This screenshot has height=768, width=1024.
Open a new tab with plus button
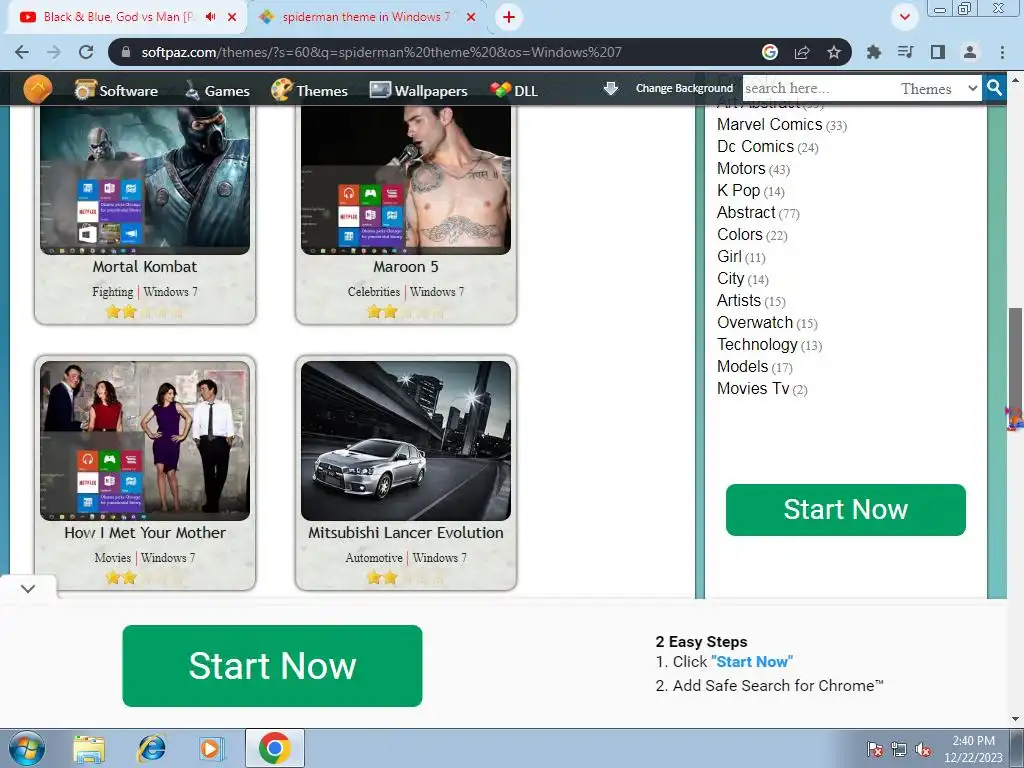pos(509,17)
